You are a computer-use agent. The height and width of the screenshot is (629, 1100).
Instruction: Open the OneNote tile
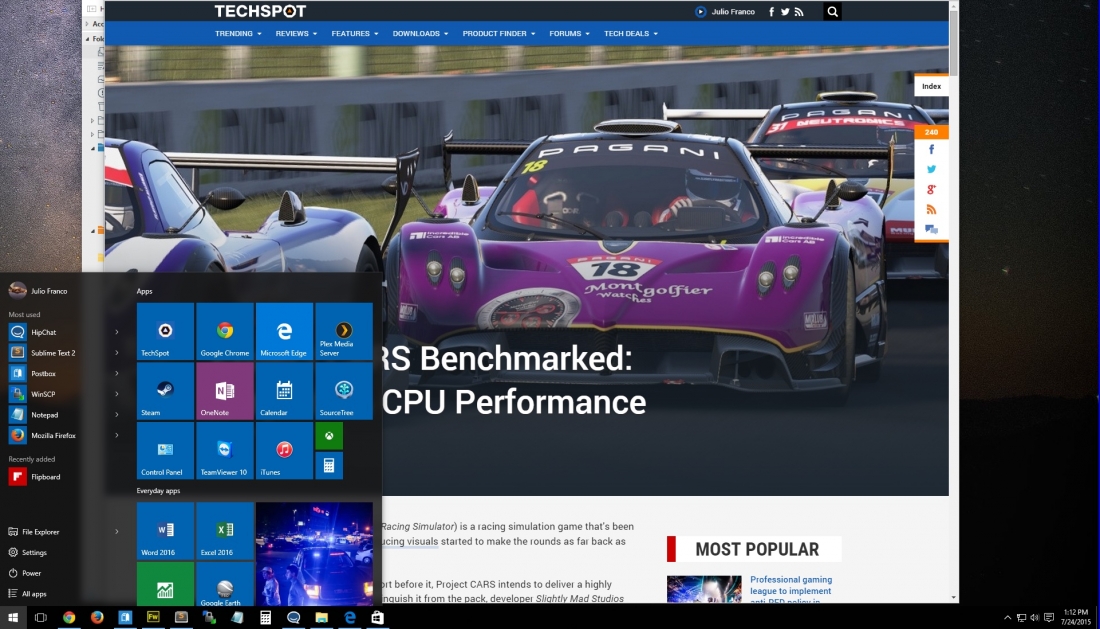click(x=224, y=391)
